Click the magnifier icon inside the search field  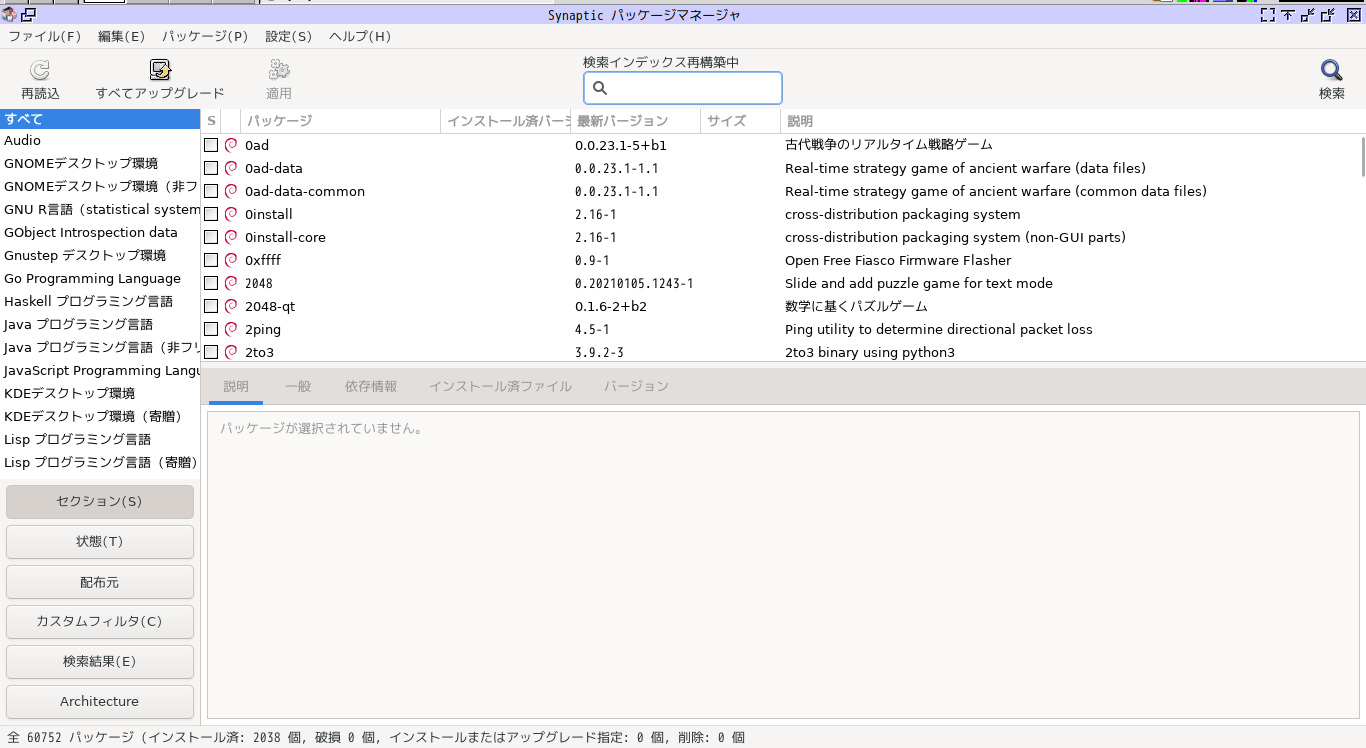pos(600,88)
